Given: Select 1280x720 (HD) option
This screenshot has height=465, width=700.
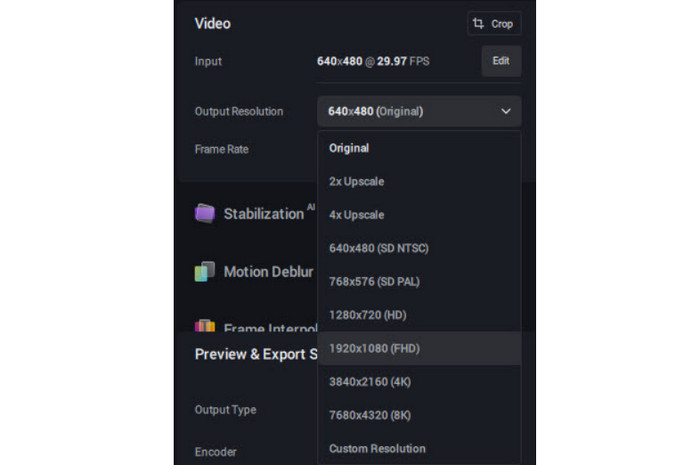Looking at the screenshot, I should (419, 315).
